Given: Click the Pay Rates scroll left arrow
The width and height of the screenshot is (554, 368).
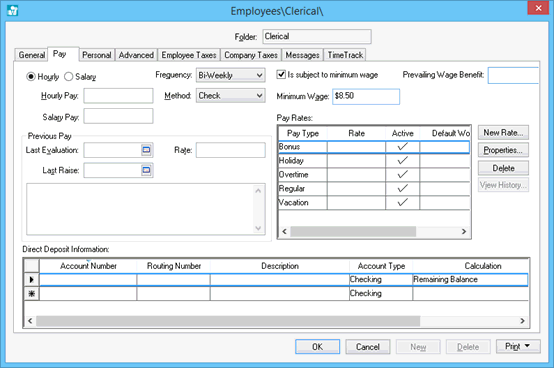Looking at the screenshot, I should coord(284,232).
